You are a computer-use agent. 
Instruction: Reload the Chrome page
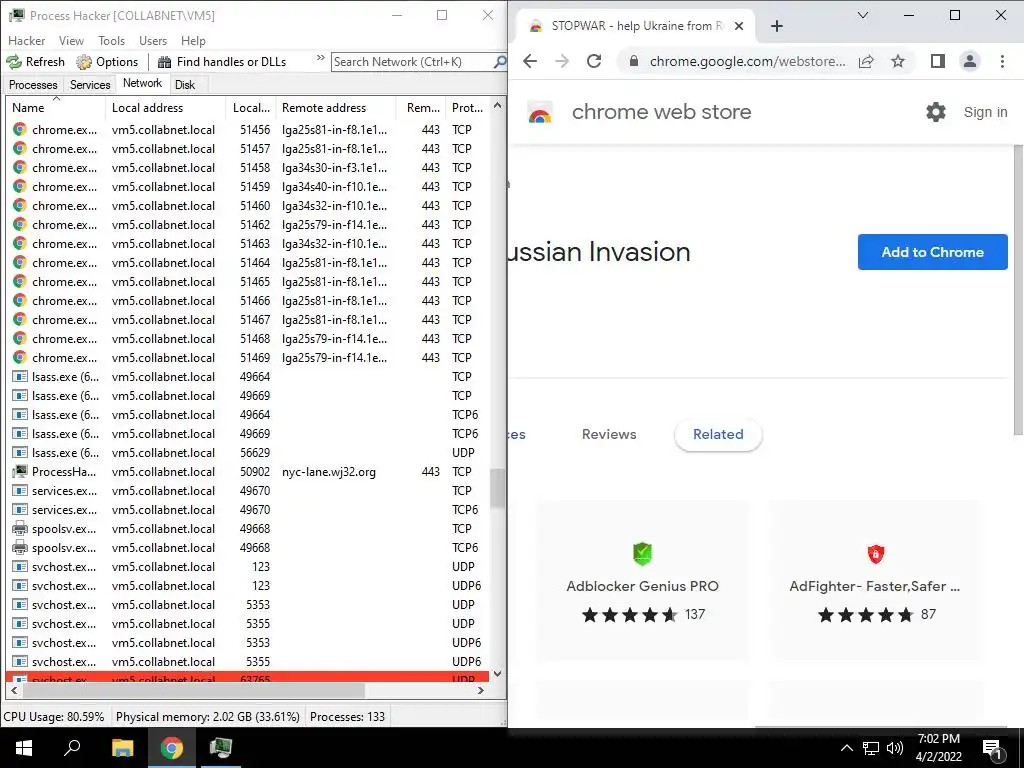tap(594, 61)
